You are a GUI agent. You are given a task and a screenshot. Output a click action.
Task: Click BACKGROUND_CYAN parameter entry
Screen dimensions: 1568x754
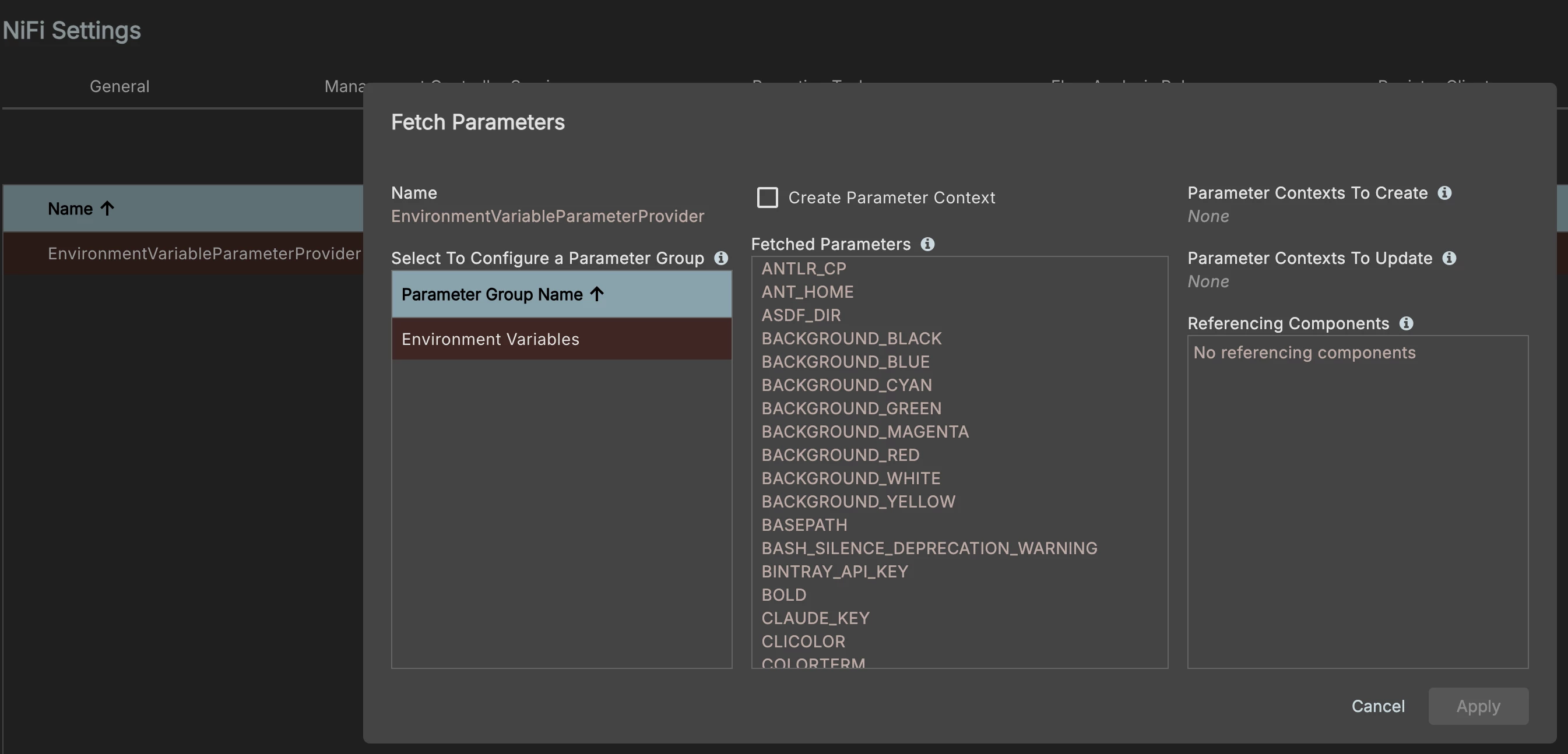[847, 385]
